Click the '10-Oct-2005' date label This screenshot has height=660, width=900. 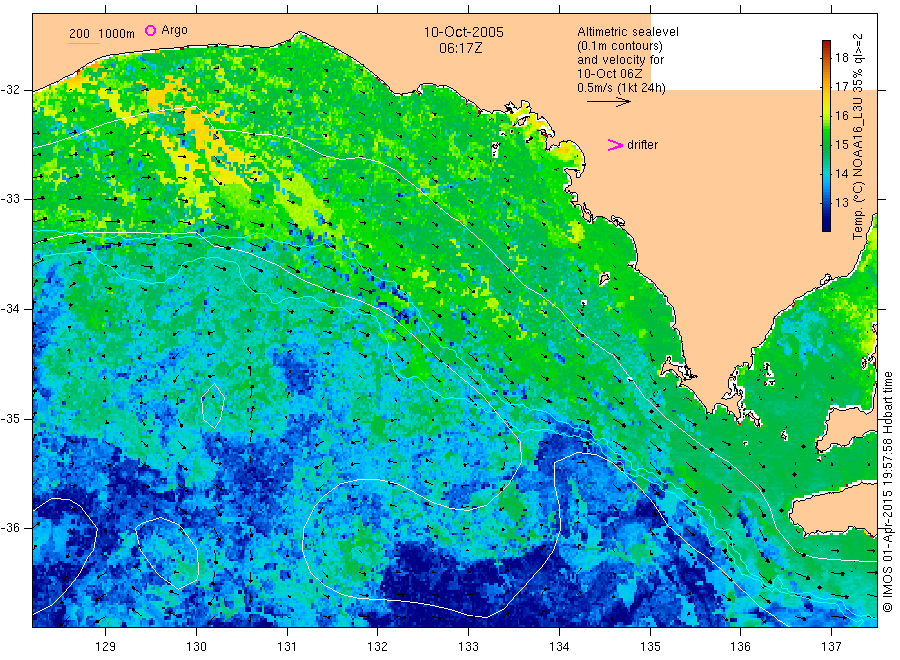463,32
